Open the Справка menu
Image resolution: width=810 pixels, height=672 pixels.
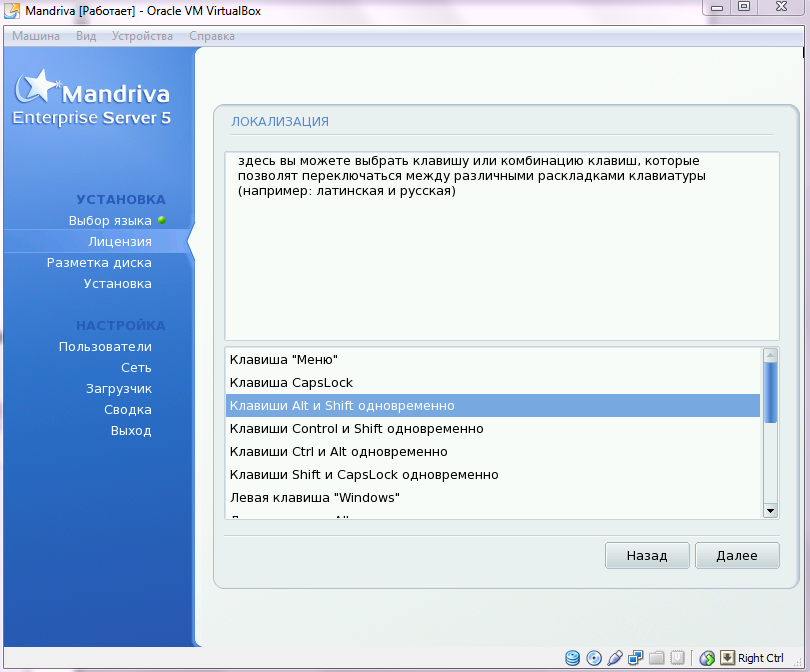(x=212, y=36)
